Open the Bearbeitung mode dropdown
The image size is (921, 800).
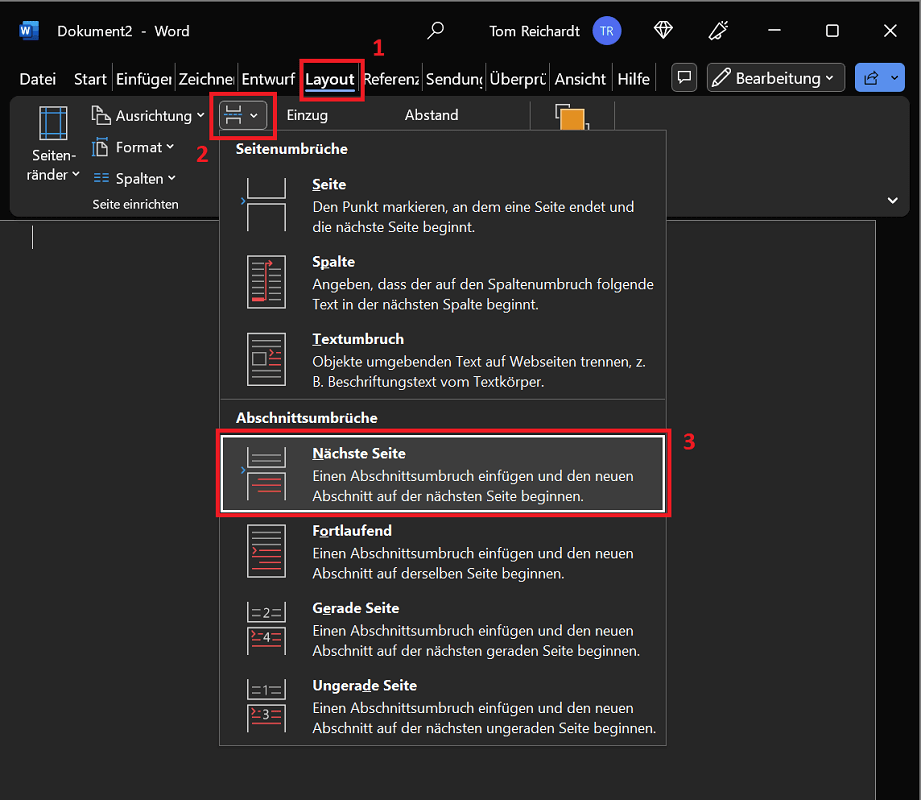(776, 78)
